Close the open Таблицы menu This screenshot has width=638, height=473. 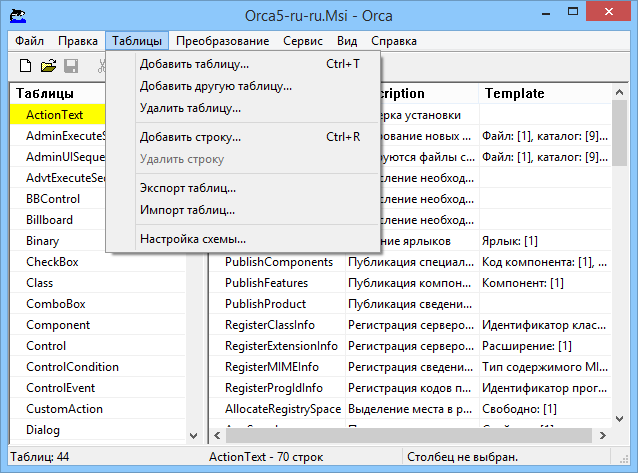(137, 41)
